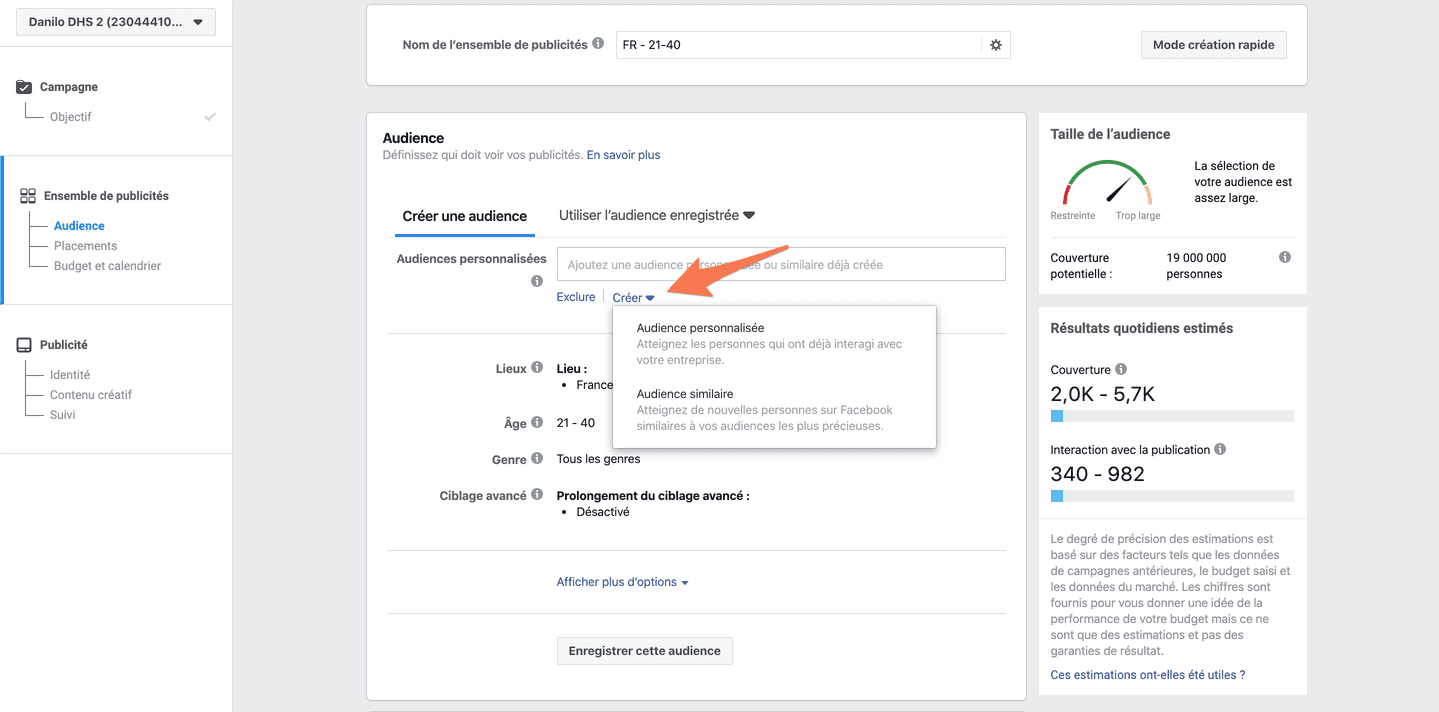The height and width of the screenshot is (712, 1439).
Task: Select Audience similaire menu option
Action: 685,394
